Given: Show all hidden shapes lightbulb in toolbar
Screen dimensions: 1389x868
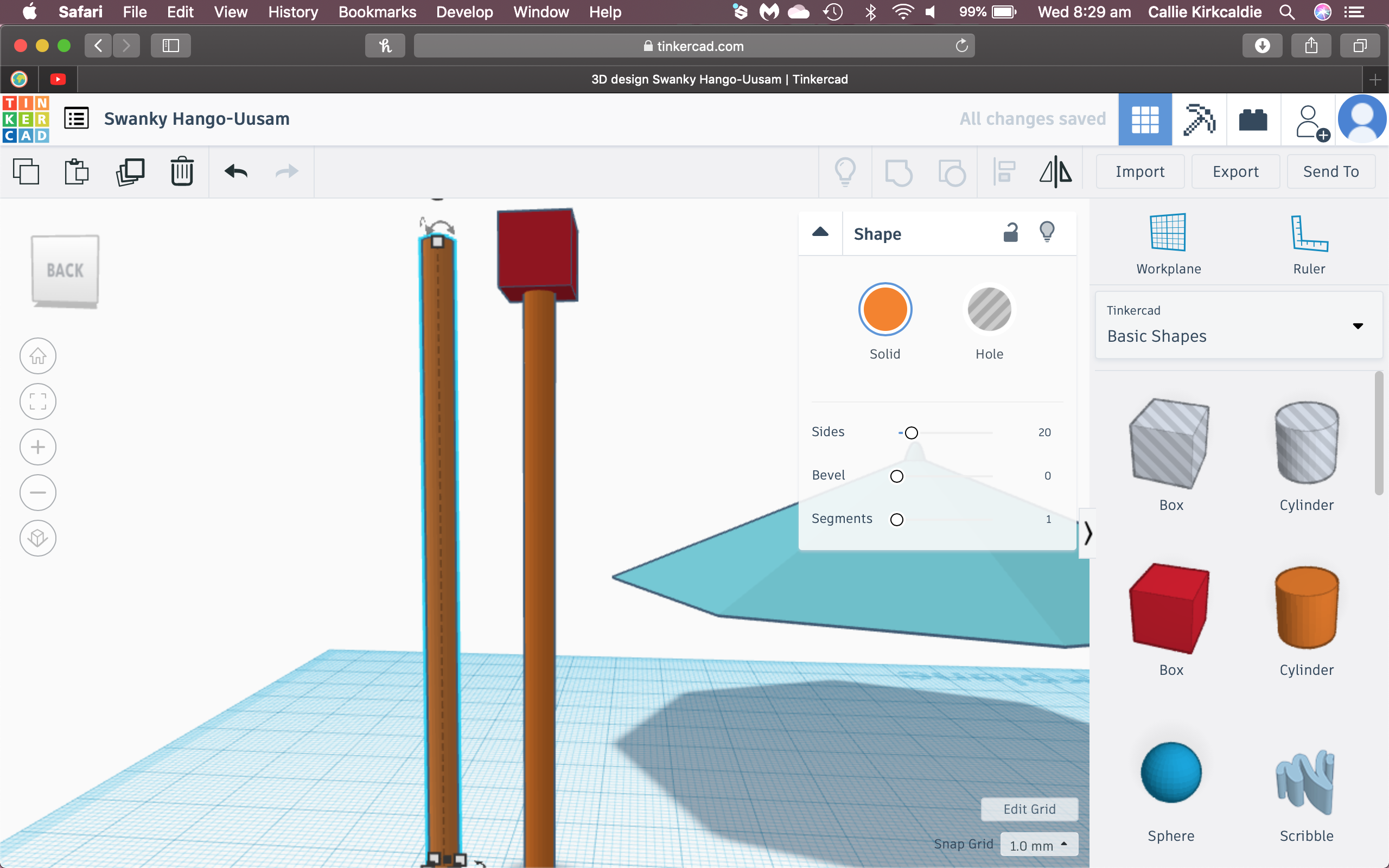Looking at the screenshot, I should (845, 171).
